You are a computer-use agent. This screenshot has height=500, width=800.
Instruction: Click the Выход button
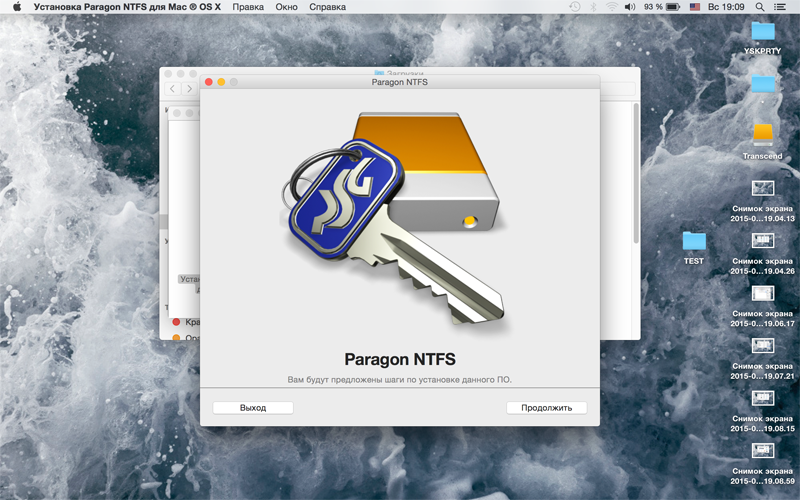[253, 408]
